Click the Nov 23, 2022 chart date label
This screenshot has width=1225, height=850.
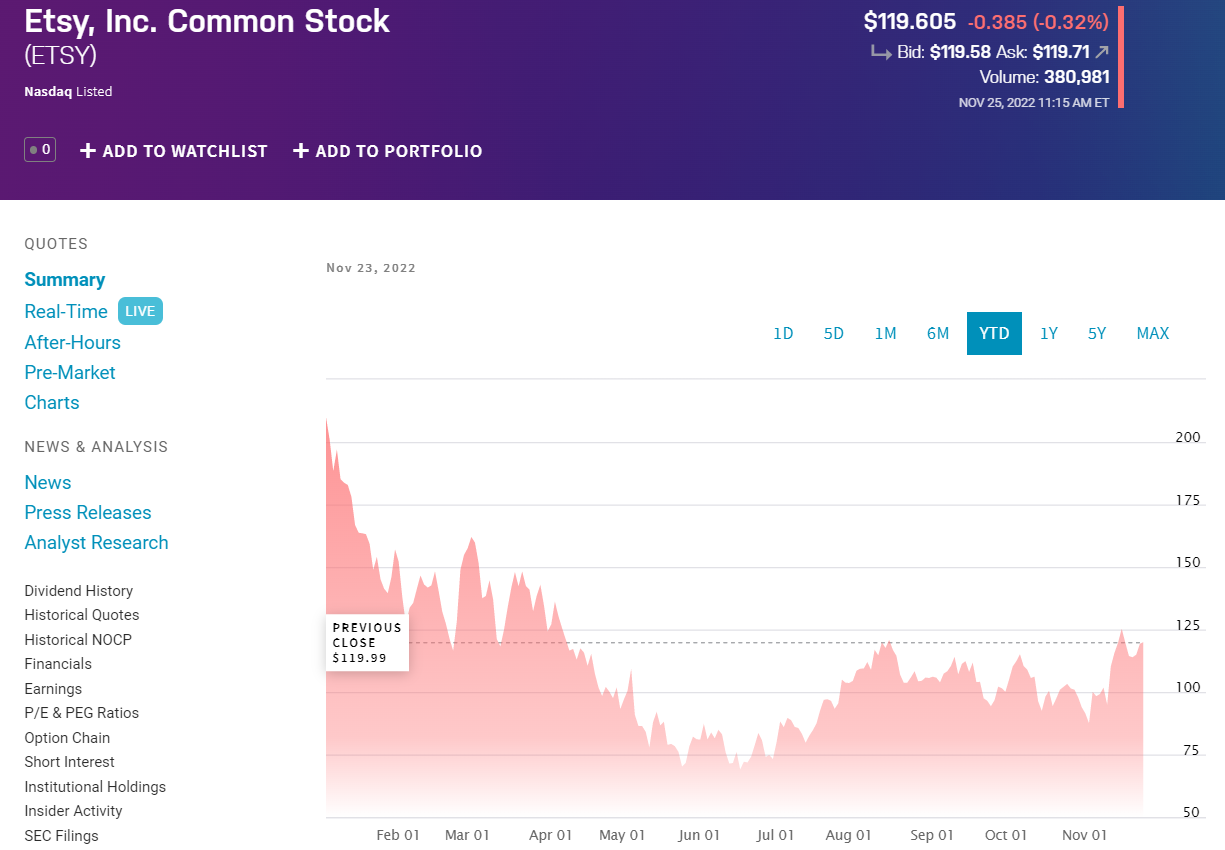click(x=371, y=268)
